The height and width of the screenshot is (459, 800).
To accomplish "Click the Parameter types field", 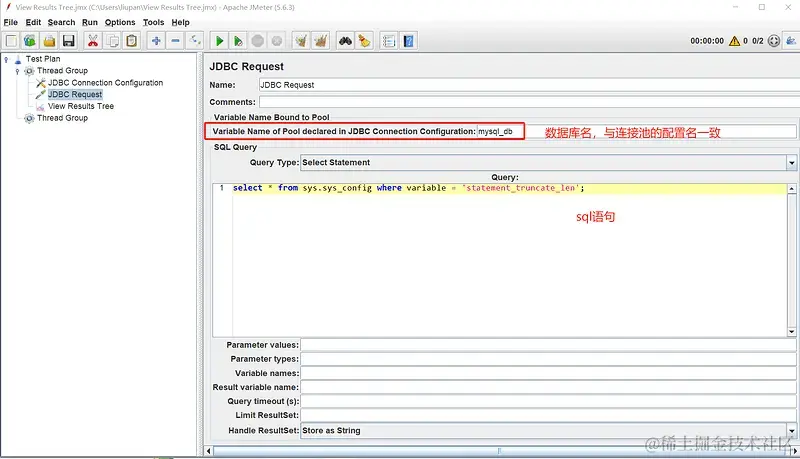I will coord(548,359).
